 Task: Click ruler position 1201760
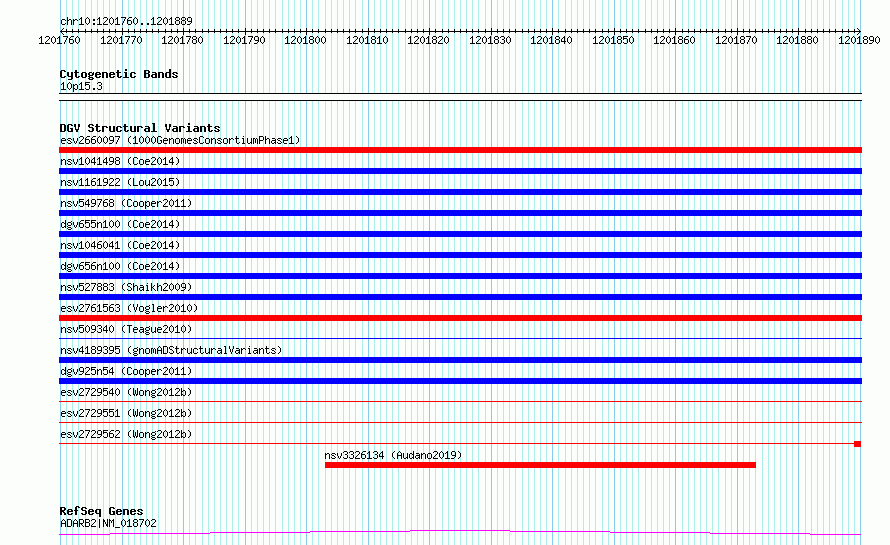(60, 40)
